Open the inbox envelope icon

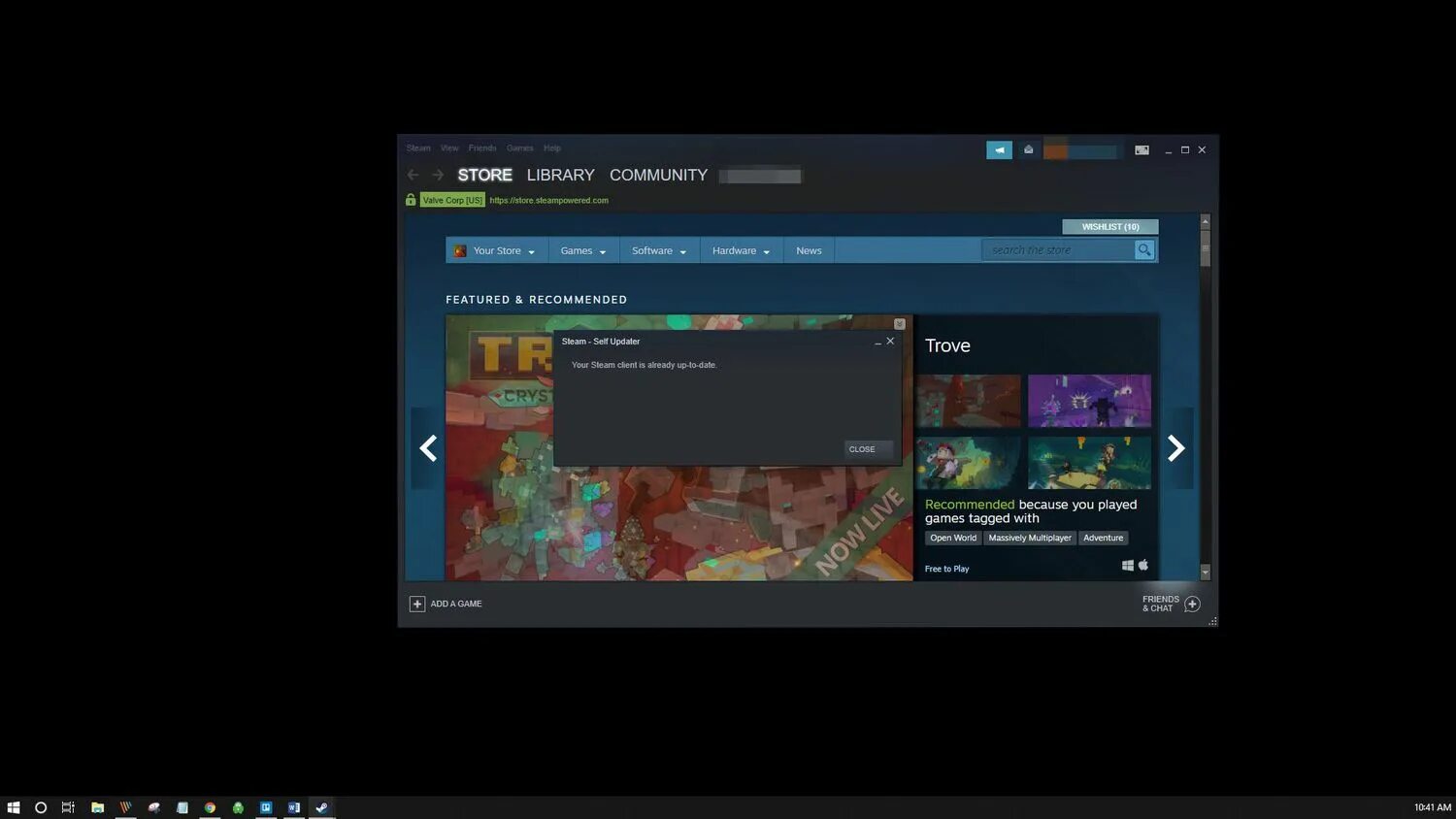(1028, 149)
